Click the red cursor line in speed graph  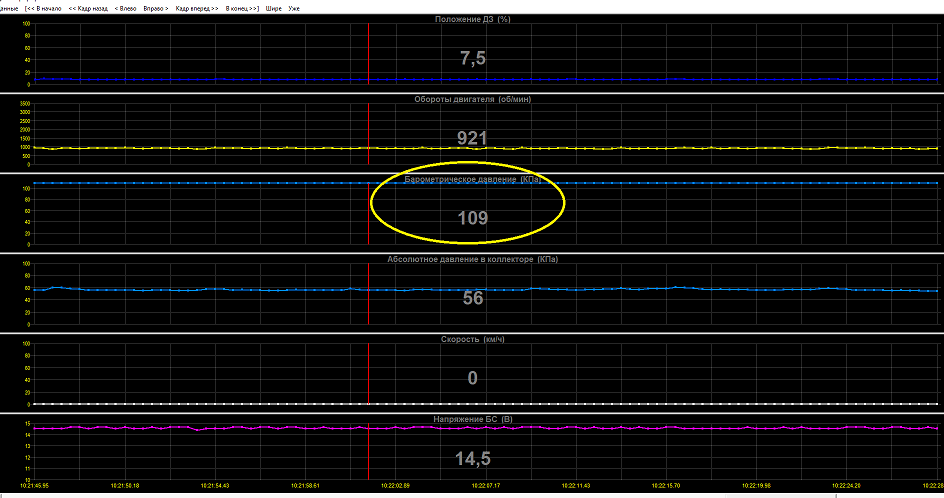point(368,374)
